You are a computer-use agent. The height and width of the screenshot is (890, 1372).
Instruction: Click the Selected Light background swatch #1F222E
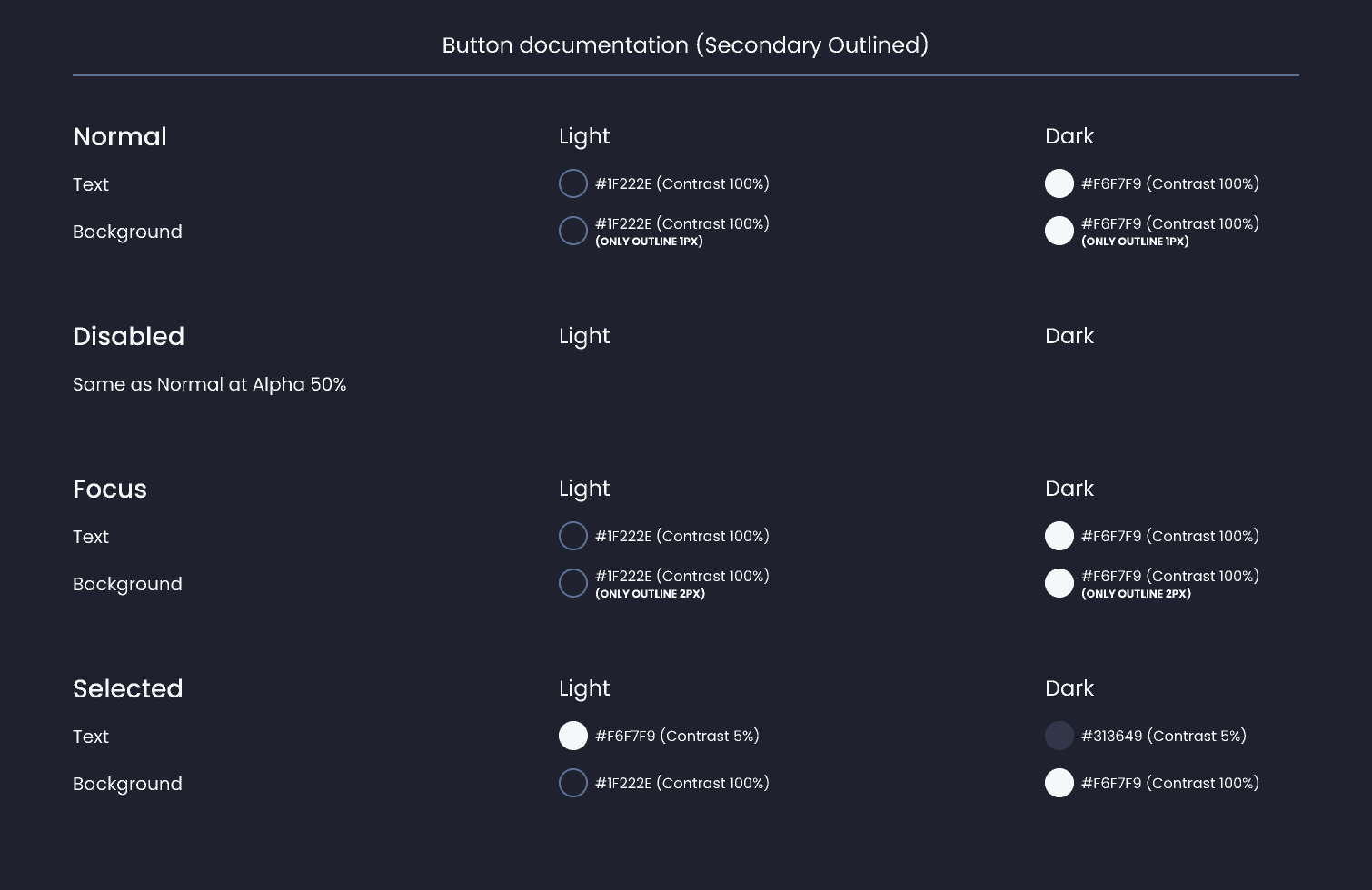[x=572, y=783]
